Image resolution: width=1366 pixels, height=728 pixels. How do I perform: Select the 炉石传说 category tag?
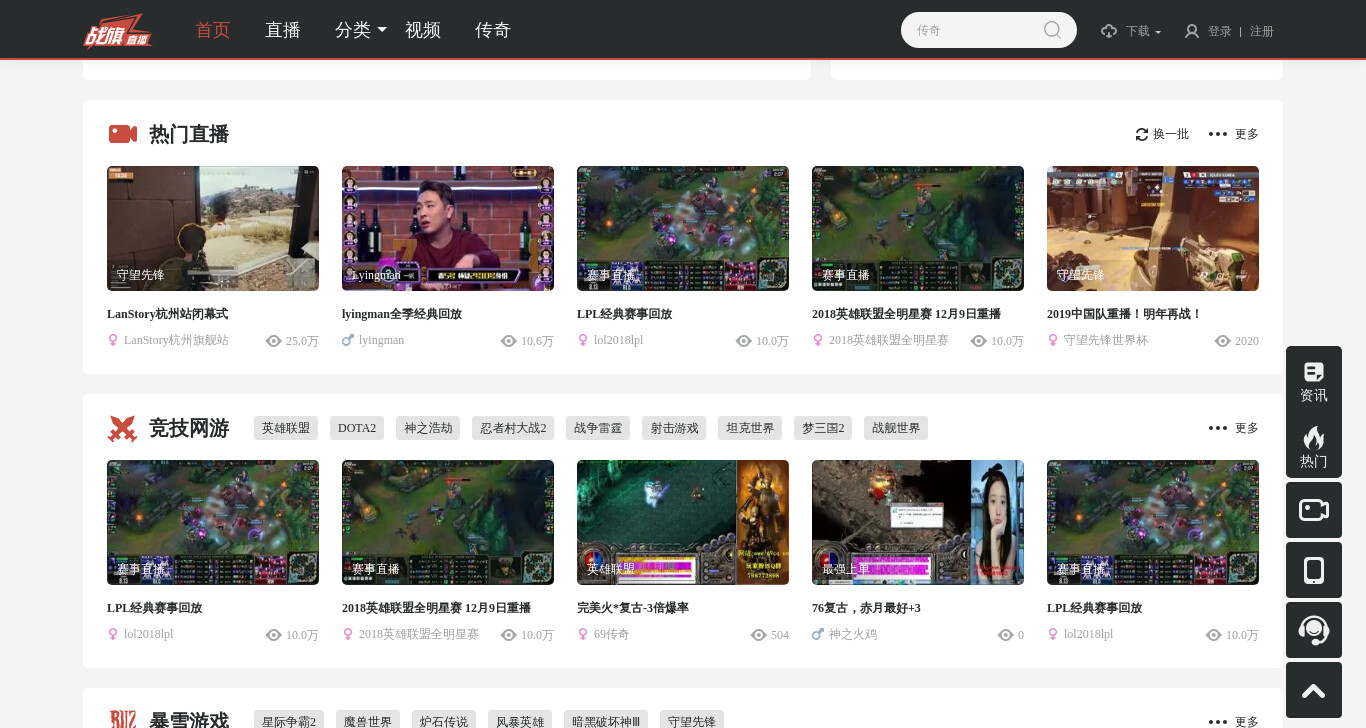click(444, 720)
